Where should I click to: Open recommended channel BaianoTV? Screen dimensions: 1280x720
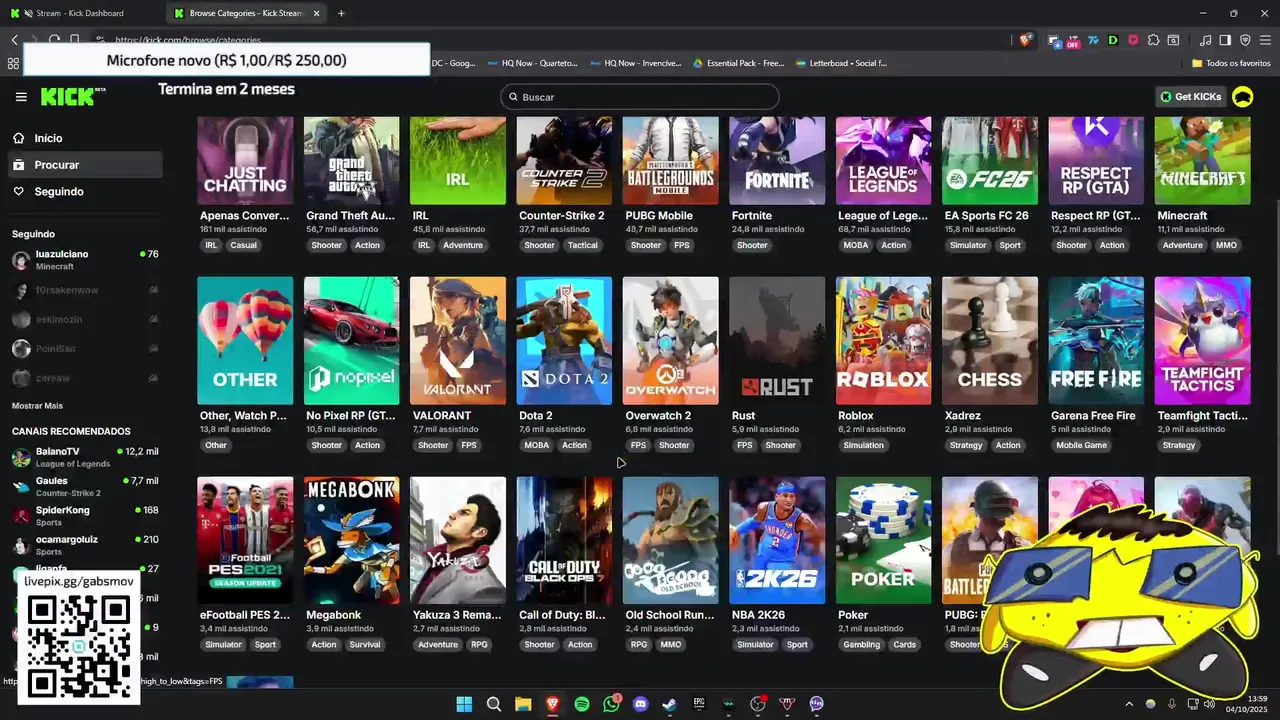pos(84,457)
